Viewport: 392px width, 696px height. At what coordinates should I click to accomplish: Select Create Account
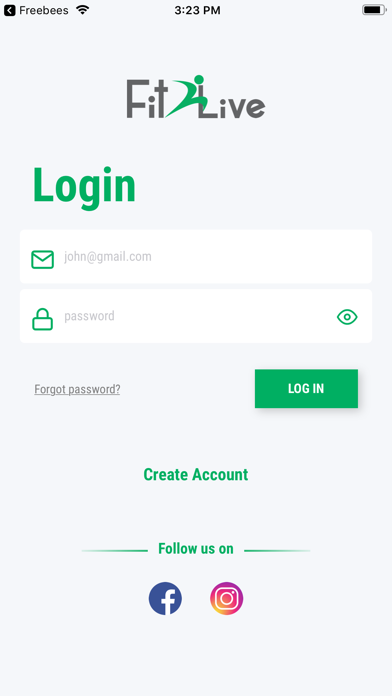196,475
